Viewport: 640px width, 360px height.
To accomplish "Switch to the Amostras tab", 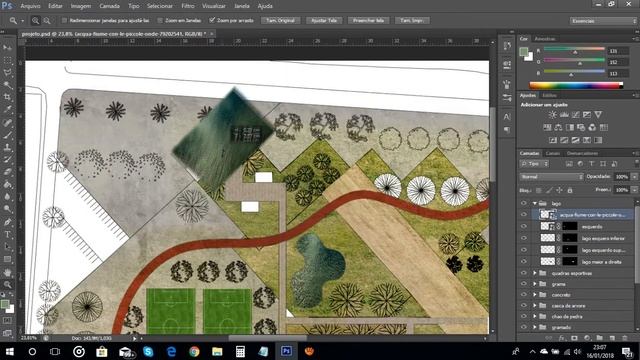I will 544,39.
